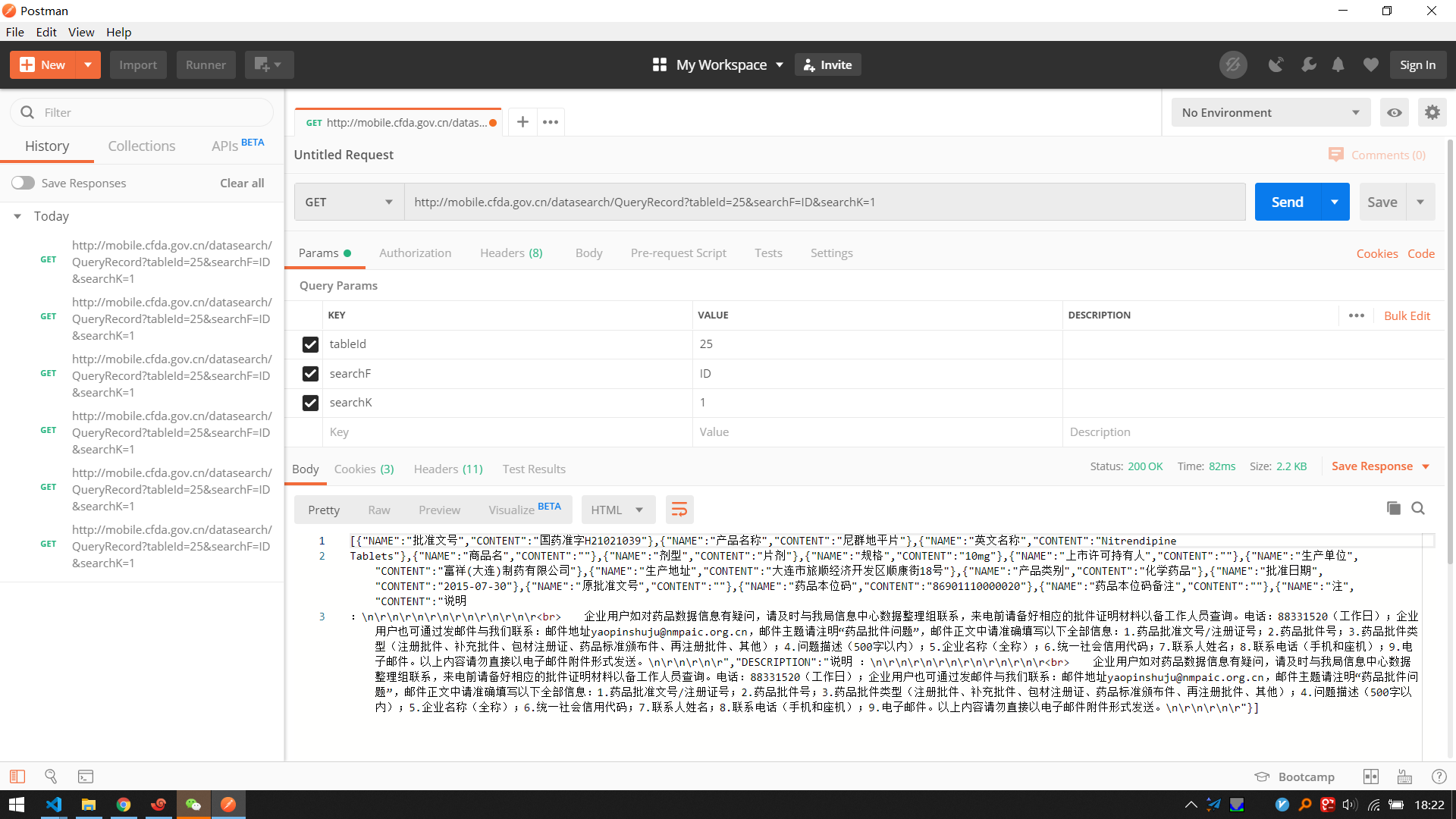Click the sync offline status icon
The height and width of the screenshot is (819, 1456).
pos(1233,64)
